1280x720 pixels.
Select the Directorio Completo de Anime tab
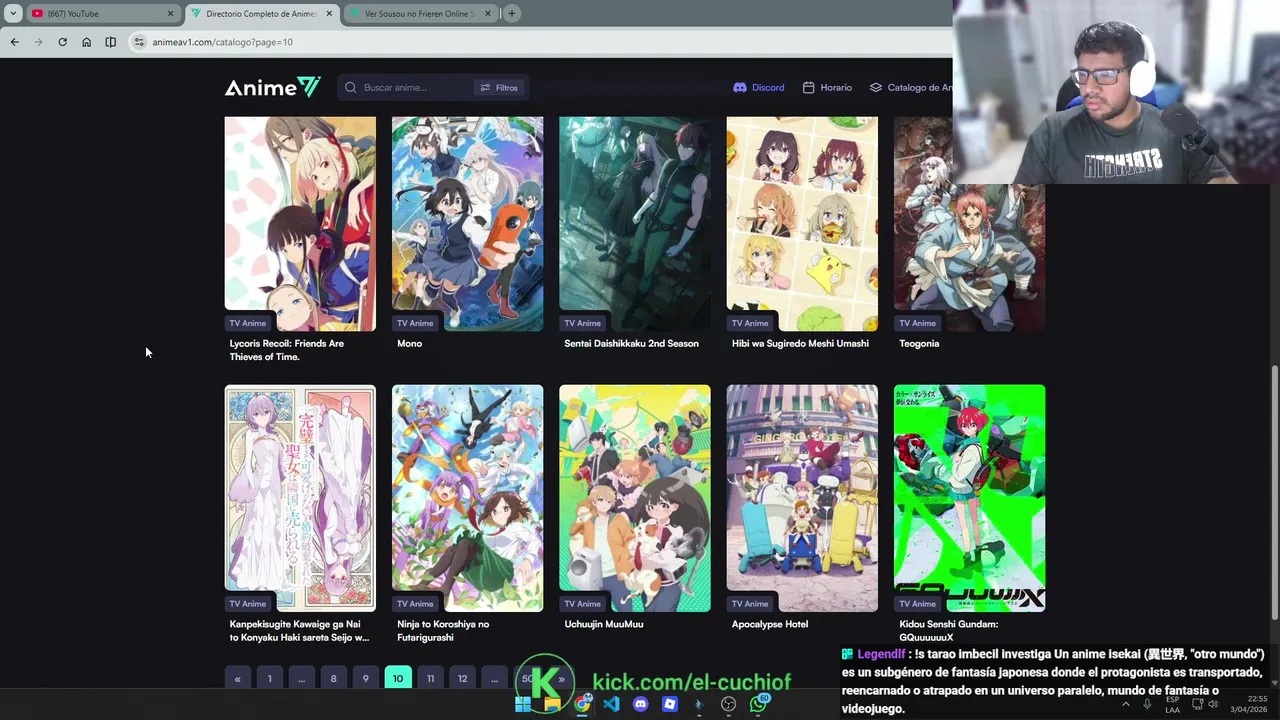[x=261, y=13]
